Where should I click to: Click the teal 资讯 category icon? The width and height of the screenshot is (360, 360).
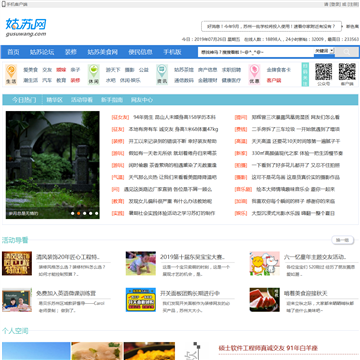[162, 74]
